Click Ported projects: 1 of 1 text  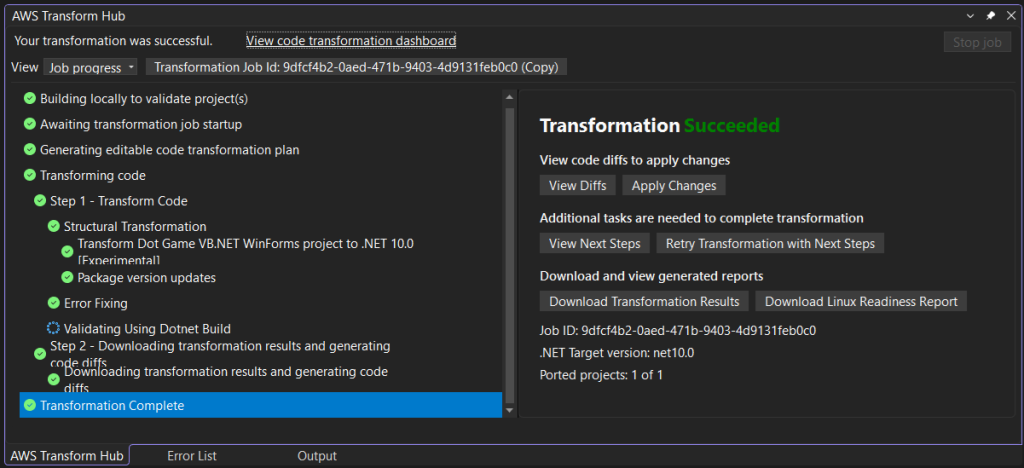click(601, 375)
